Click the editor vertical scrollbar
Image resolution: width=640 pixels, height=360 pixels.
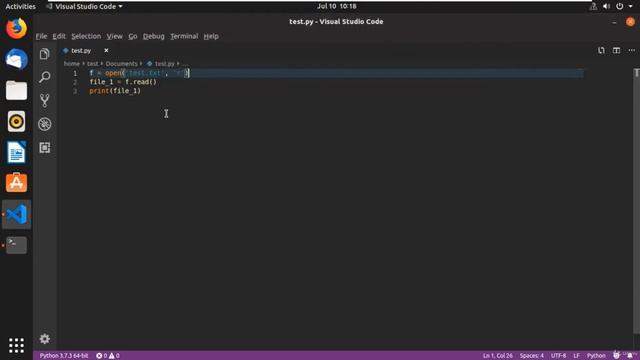coord(636,200)
